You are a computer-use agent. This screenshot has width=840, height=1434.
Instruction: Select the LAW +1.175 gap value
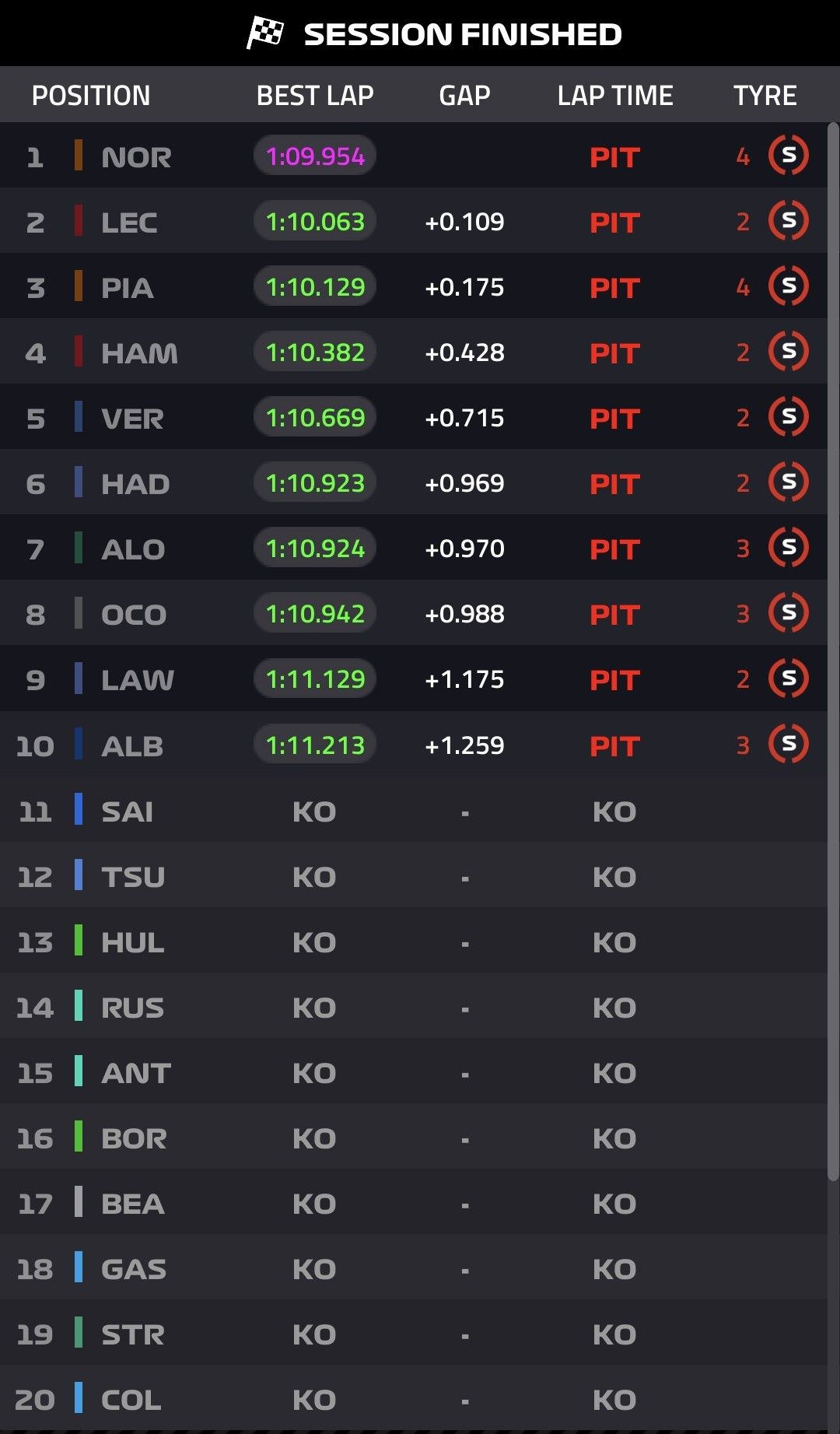(x=464, y=679)
